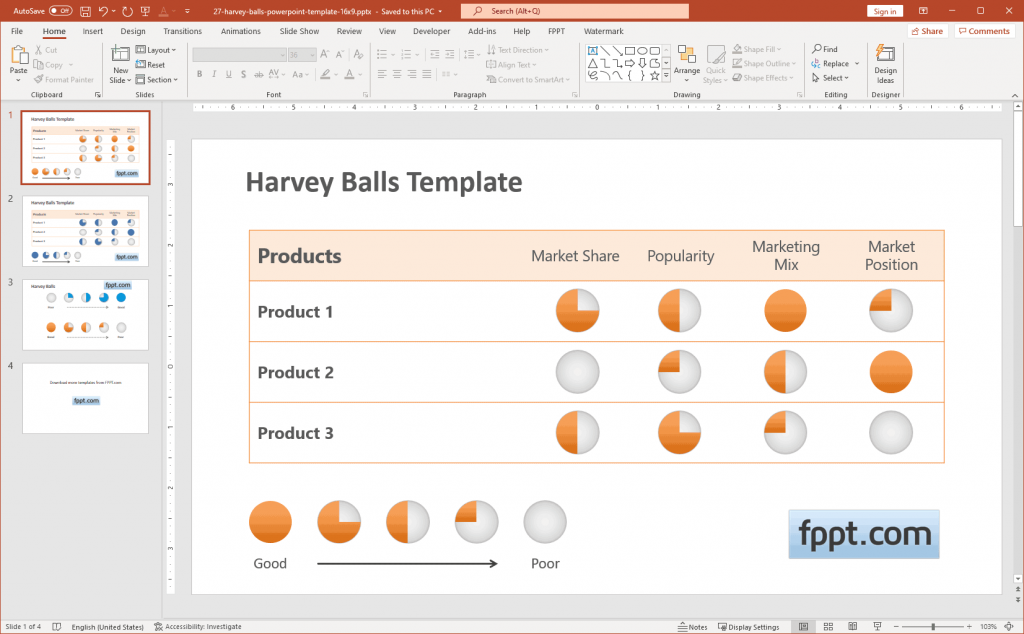Apply bold formatting to text
Image resolution: width=1024 pixels, height=634 pixels.
[x=200, y=73]
